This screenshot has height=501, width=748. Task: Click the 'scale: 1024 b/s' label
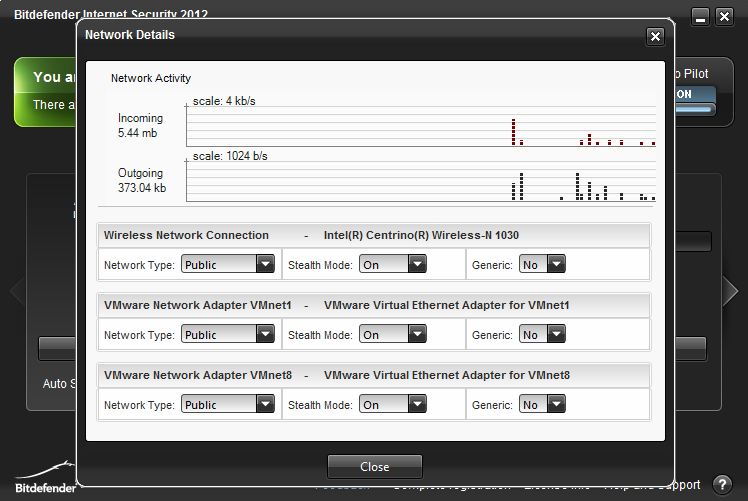tap(230, 156)
